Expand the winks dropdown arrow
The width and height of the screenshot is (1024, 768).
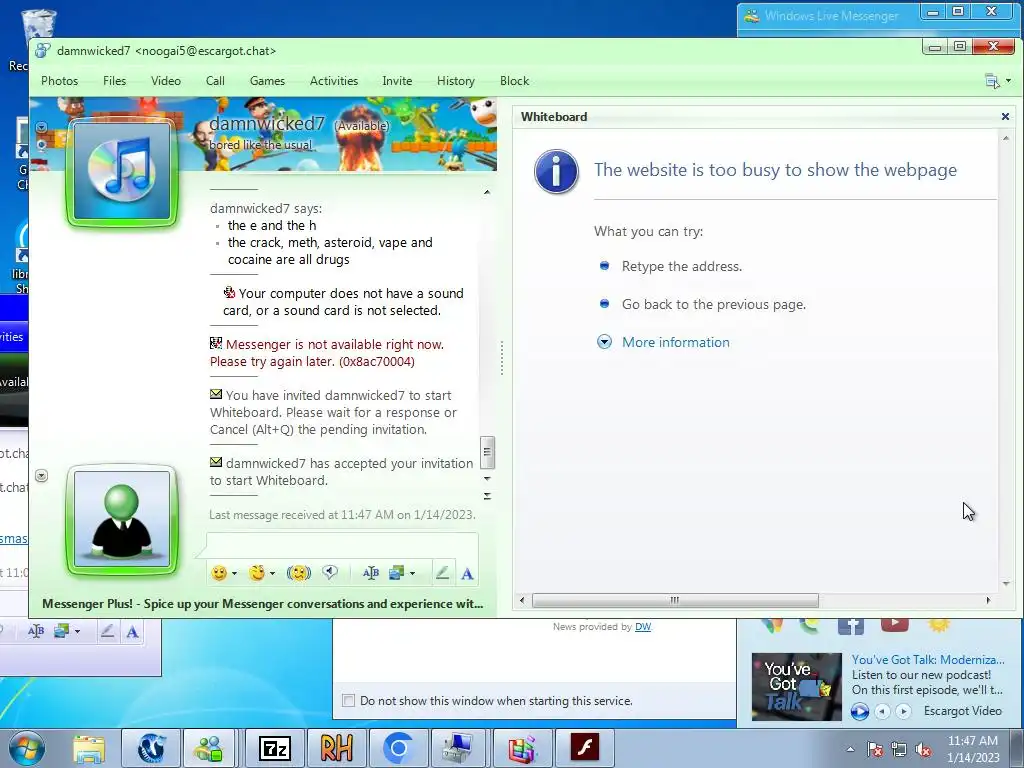point(272,573)
